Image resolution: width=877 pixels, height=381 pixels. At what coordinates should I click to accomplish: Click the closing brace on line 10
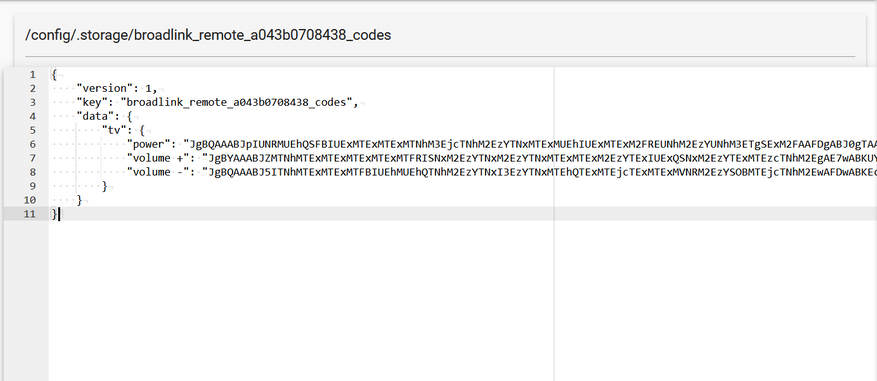(79, 200)
